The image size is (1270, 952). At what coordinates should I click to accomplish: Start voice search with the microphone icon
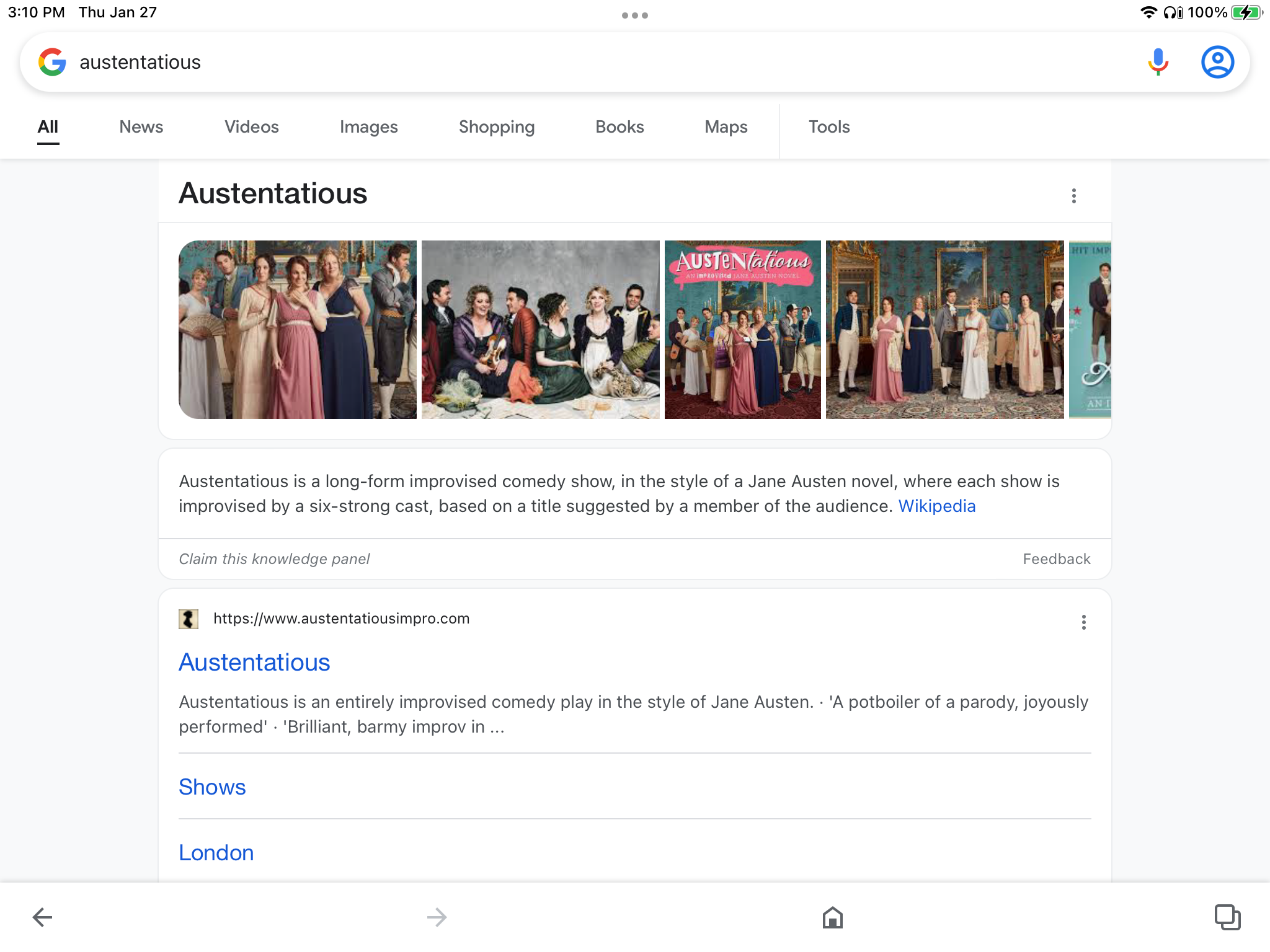[1158, 62]
